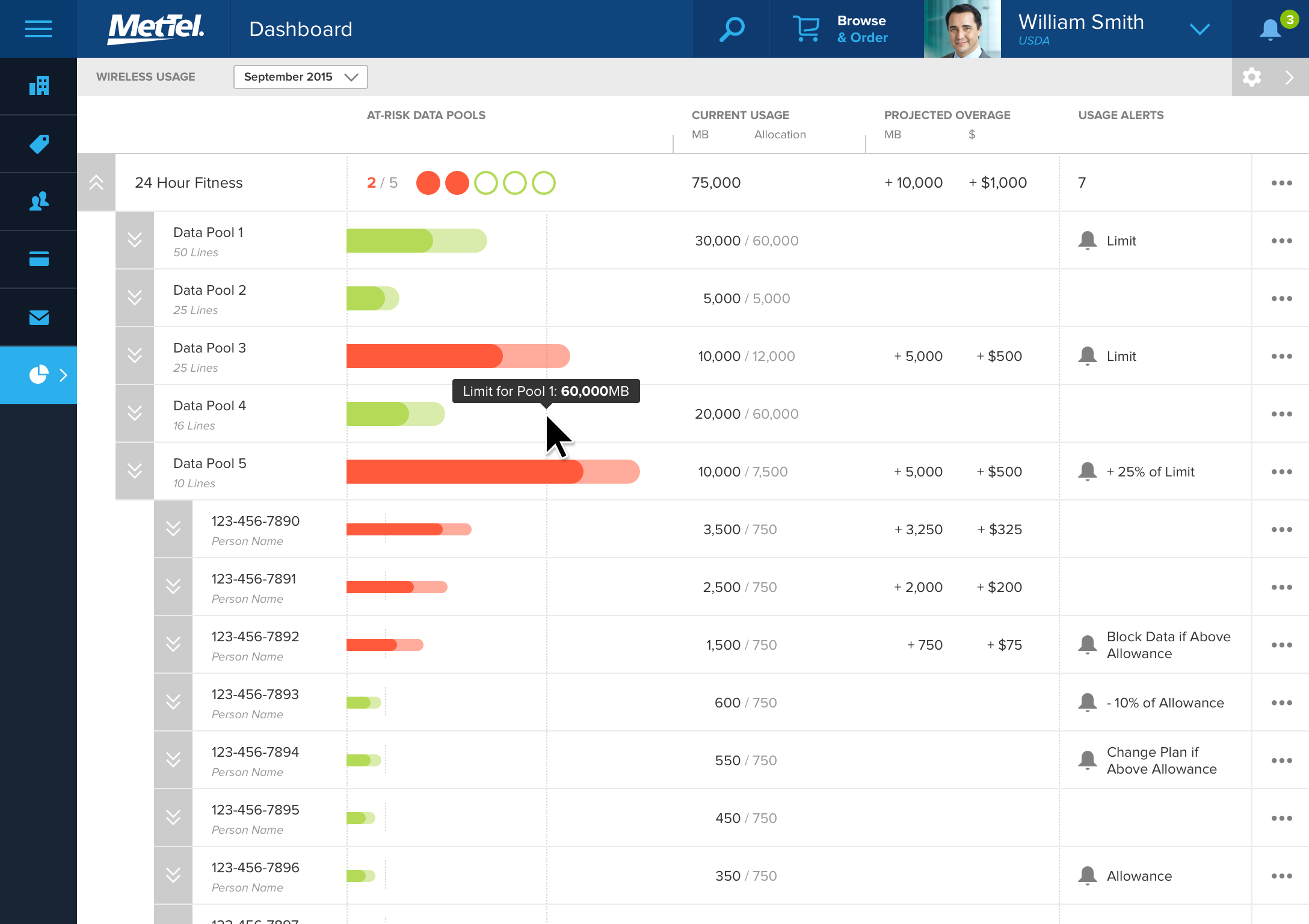Open the notifications bell with badge
The width and height of the screenshot is (1309, 924).
1270,29
